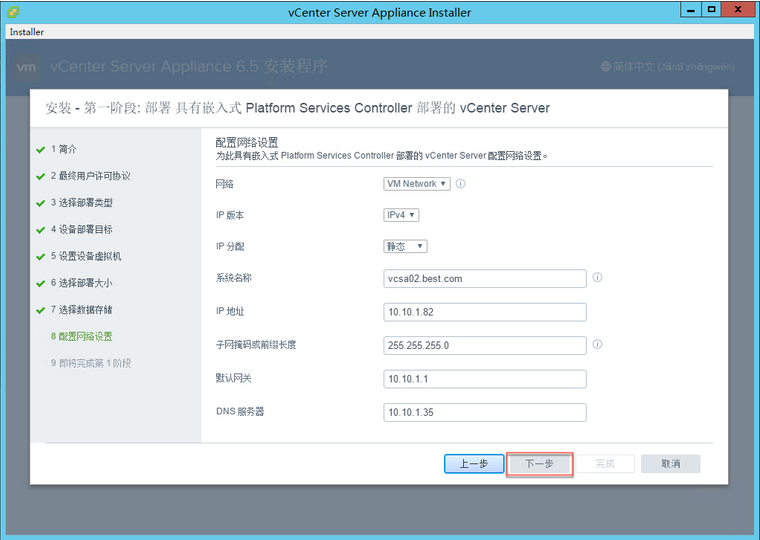The image size is (760, 540).
Task: Click the system name field vcsa02.best.com
Action: pos(485,279)
